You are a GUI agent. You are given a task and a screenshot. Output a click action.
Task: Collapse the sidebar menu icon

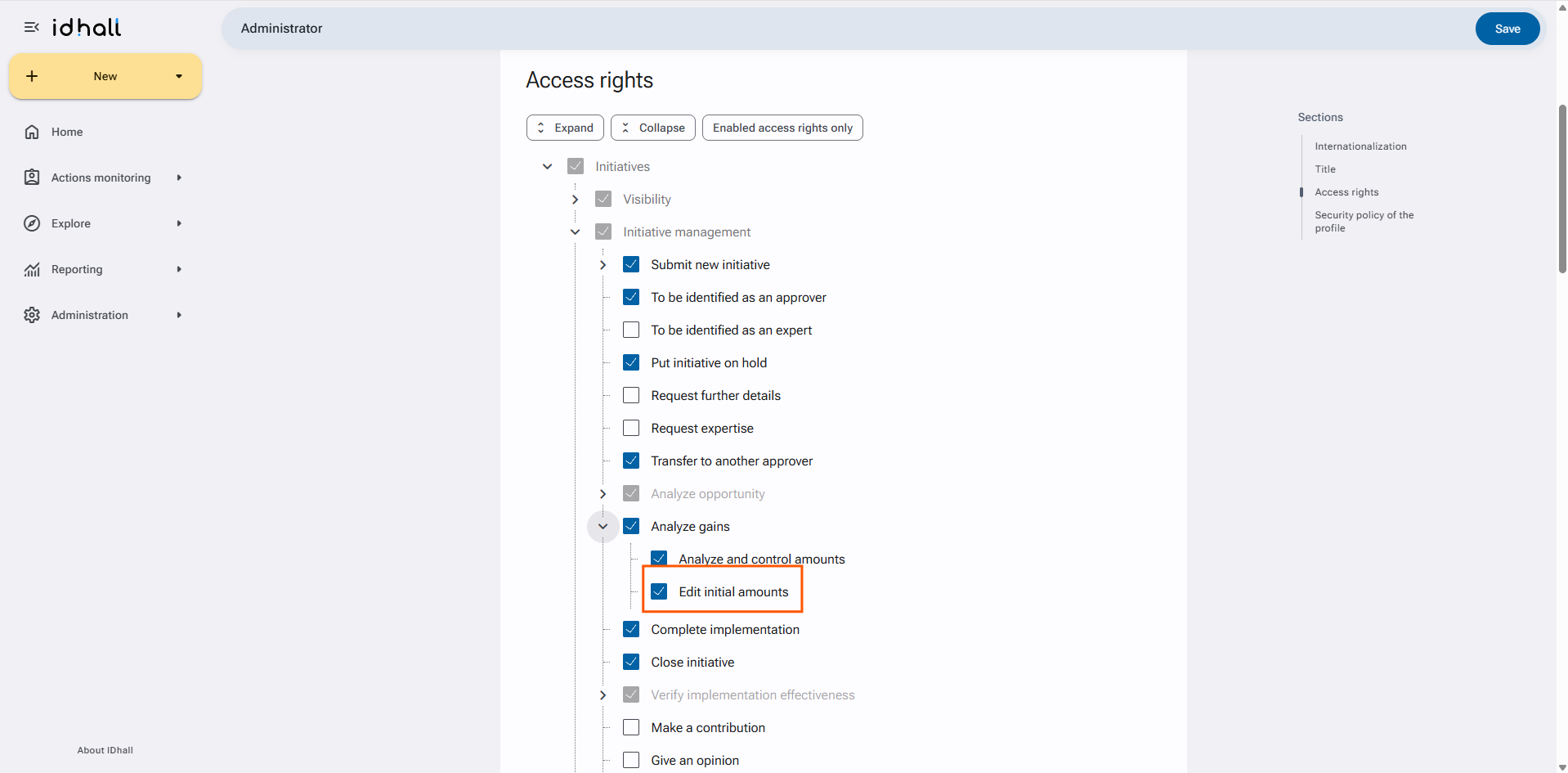tap(32, 27)
